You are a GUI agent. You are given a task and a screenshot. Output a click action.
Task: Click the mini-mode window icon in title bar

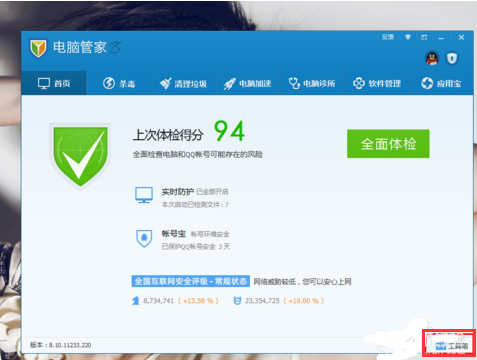[424, 37]
